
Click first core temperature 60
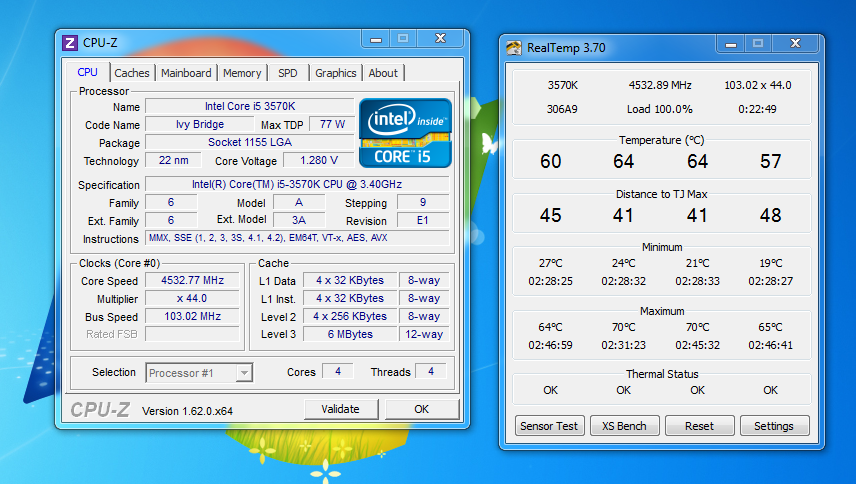tap(550, 162)
